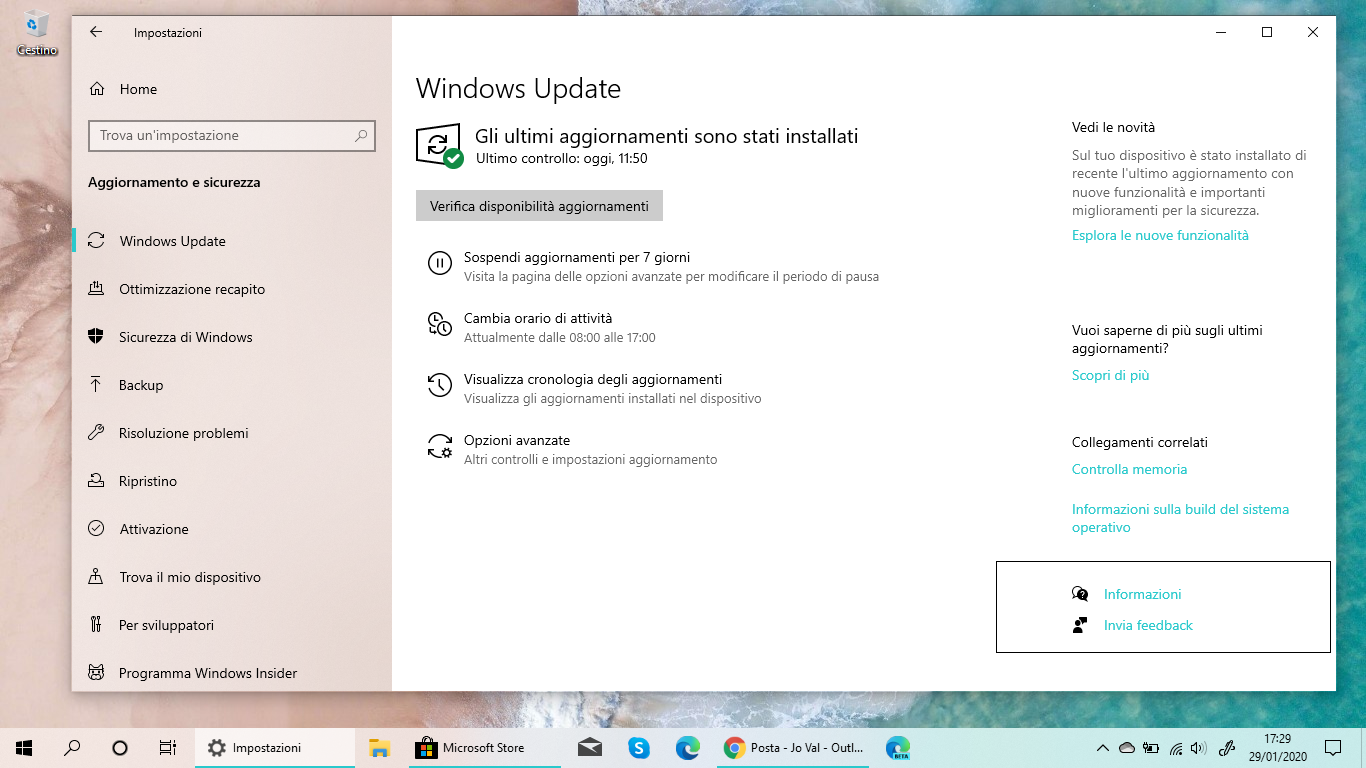This screenshot has height=768, width=1366.
Task: Open Task View in taskbar
Action: pos(168,747)
